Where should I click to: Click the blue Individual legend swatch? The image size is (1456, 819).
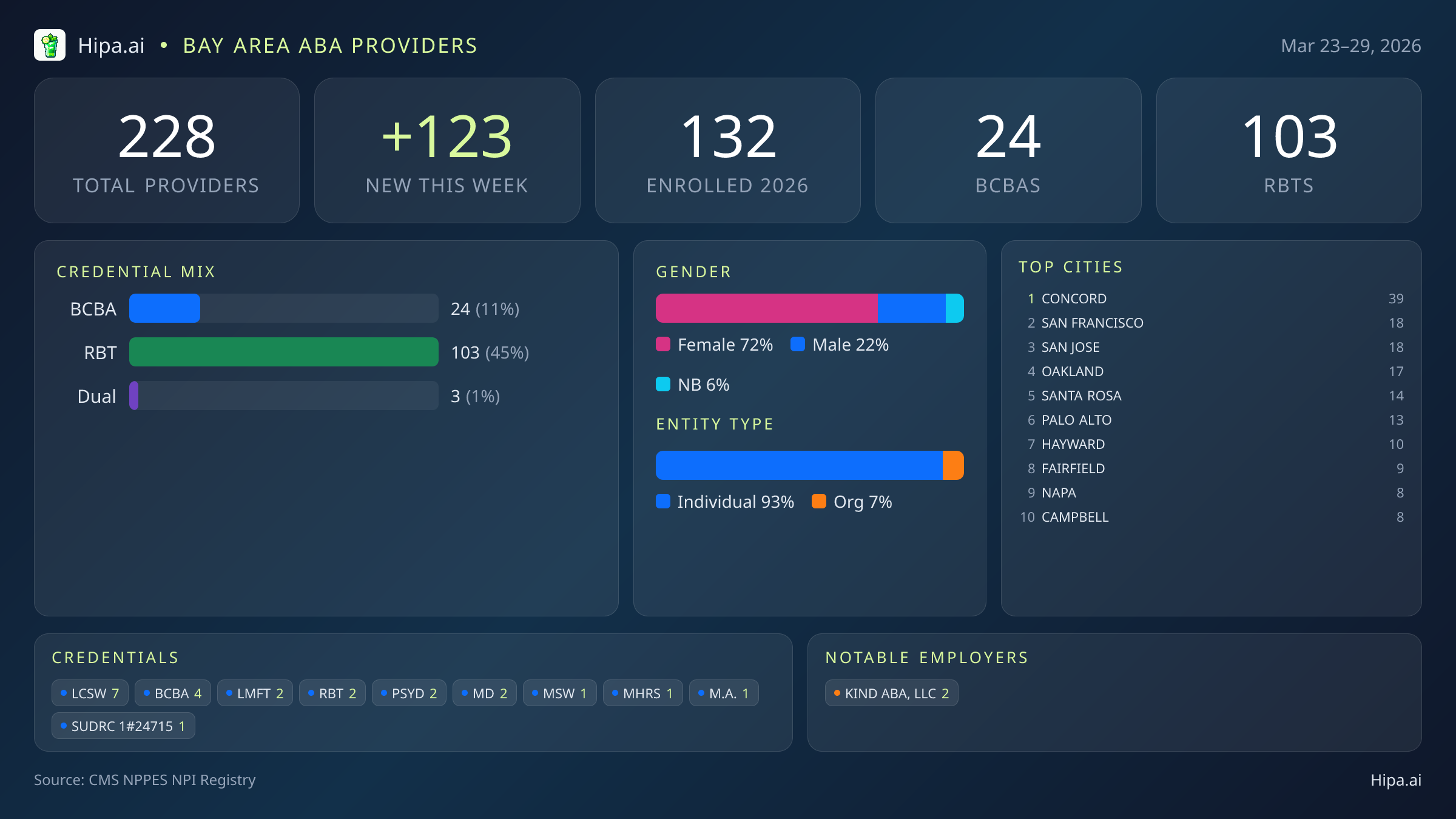tap(663, 501)
